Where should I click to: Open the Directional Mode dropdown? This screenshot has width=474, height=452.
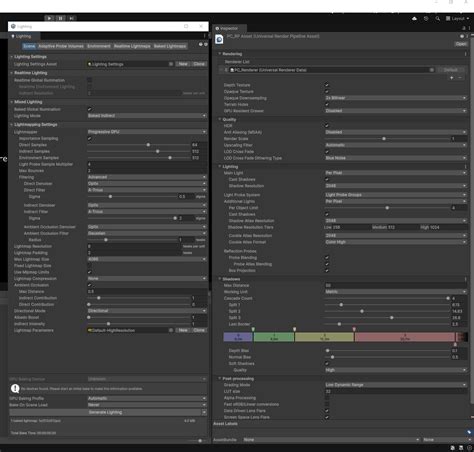click(147, 311)
